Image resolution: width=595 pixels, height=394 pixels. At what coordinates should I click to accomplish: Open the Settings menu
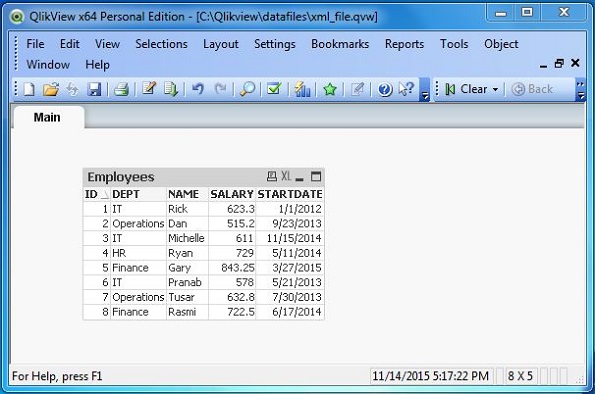(x=275, y=44)
